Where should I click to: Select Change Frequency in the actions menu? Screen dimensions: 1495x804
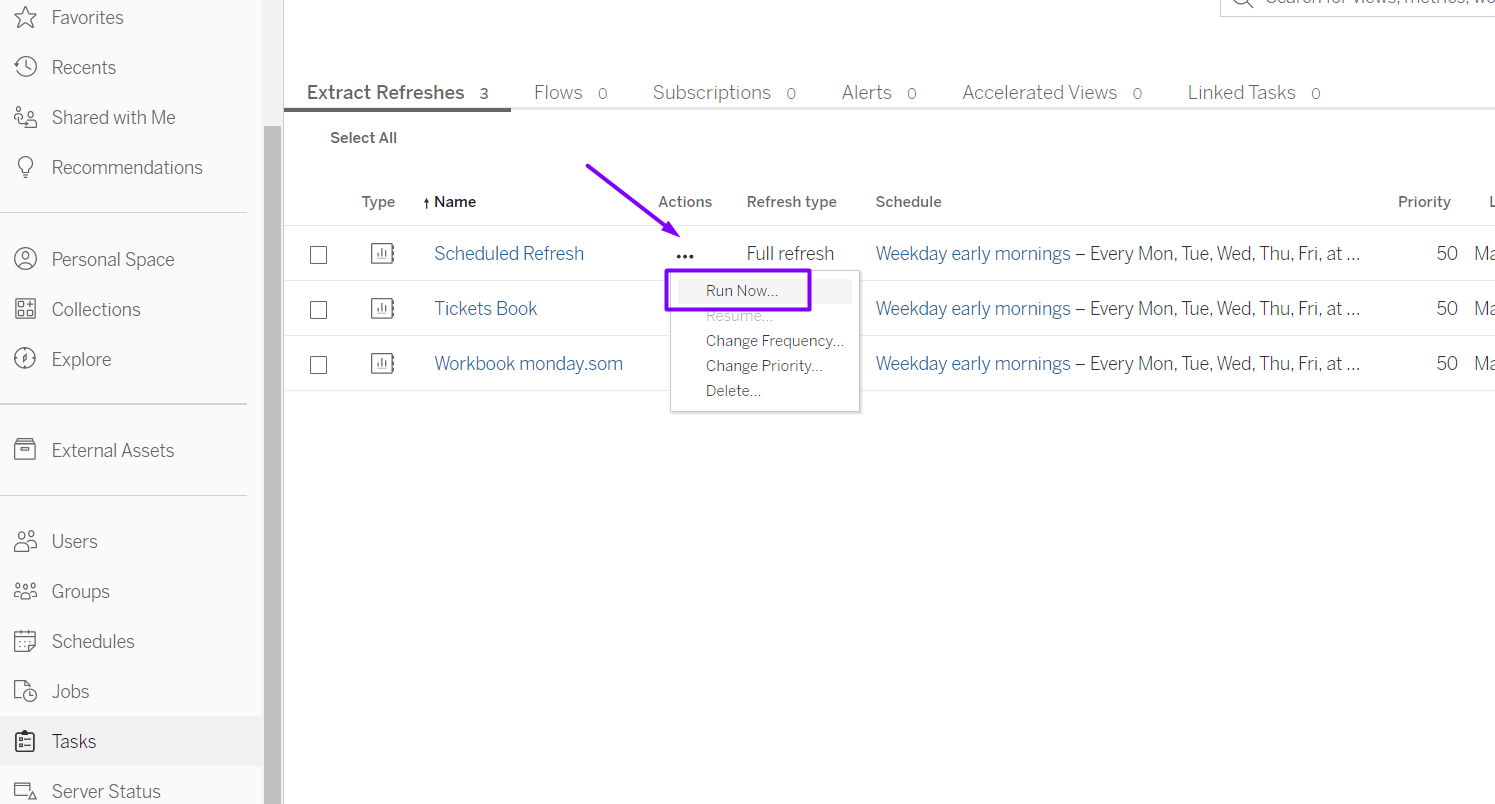coord(774,341)
